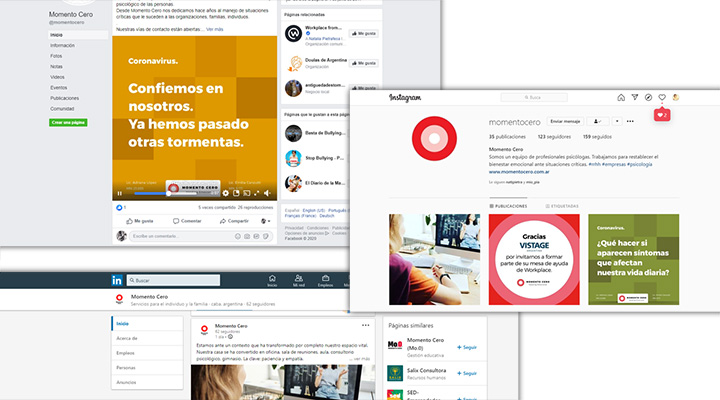The image size is (720, 400).
Task: Go to Instagram home icon
Action: coord(621,97)
